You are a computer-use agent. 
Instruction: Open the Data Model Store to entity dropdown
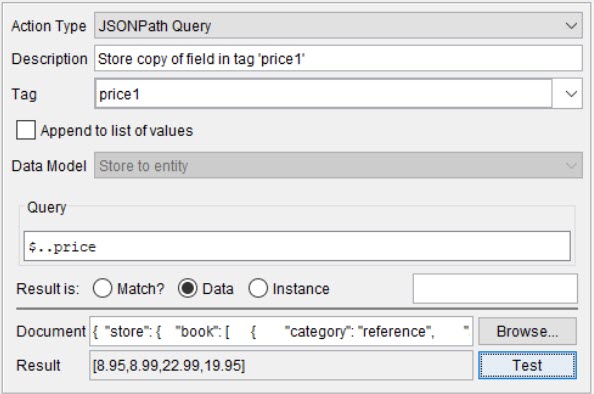338,165
